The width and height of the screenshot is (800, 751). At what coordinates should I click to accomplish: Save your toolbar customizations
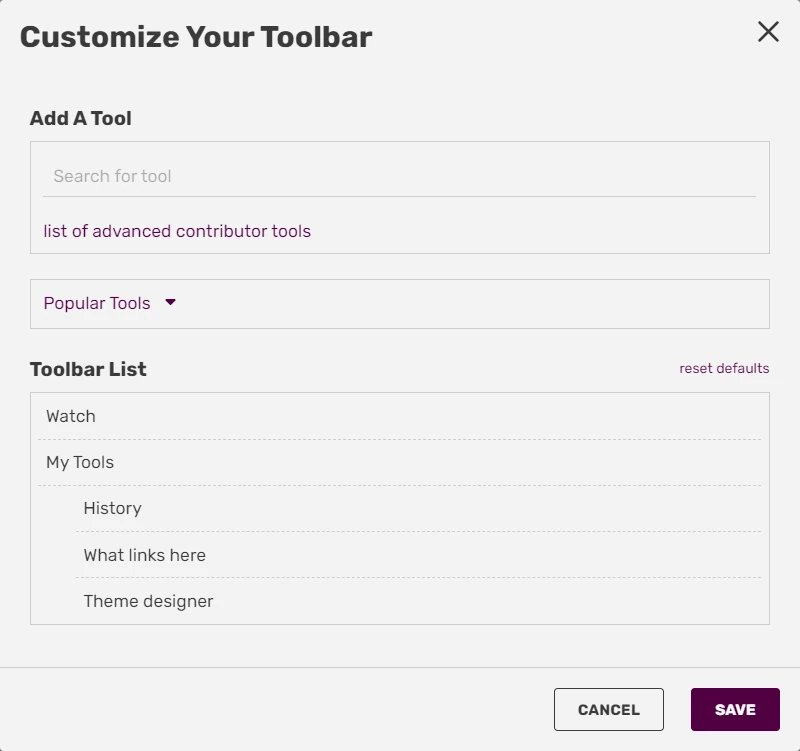(x=735, y=709)
